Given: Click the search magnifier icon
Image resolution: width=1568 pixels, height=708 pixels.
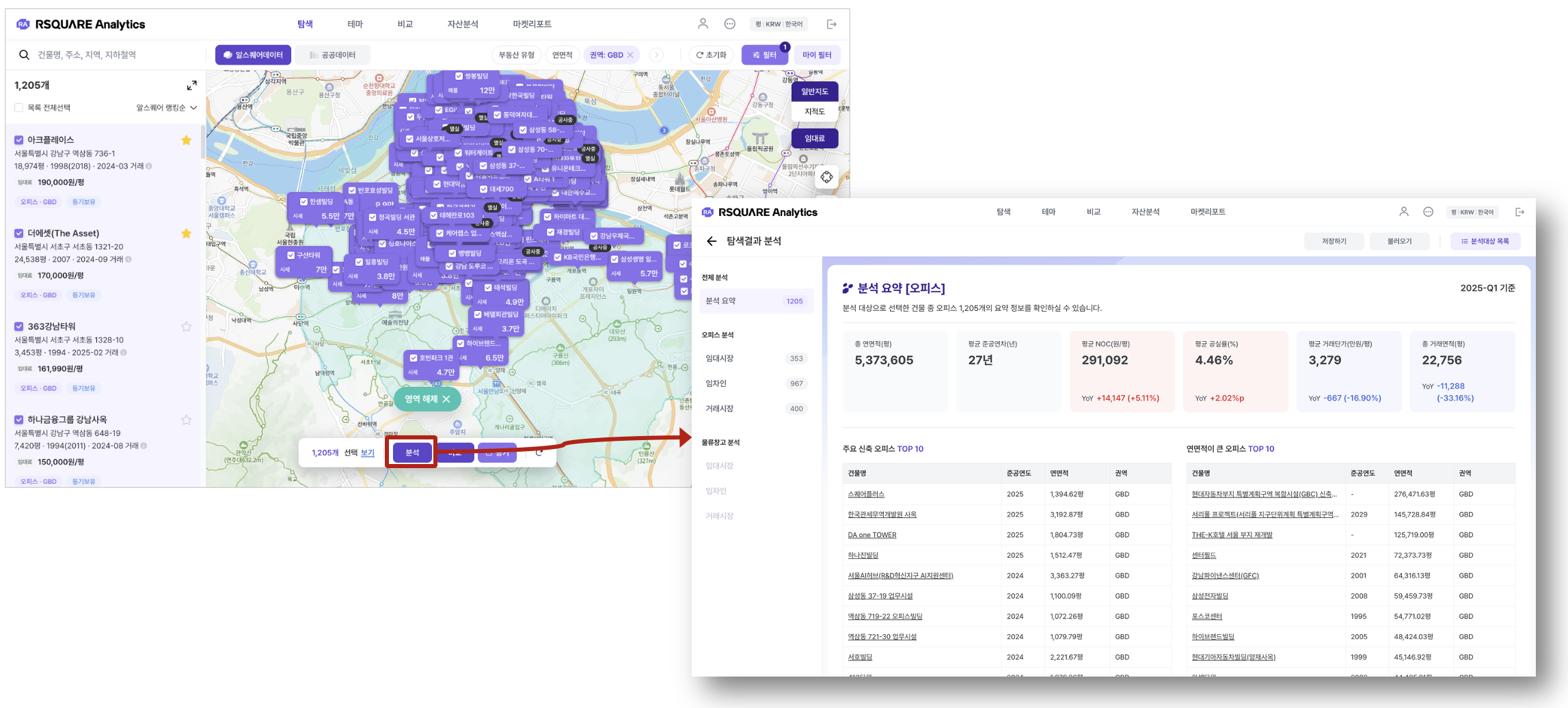Looking at the screenshot, I should pyautogui.click(x=24, y=55).
